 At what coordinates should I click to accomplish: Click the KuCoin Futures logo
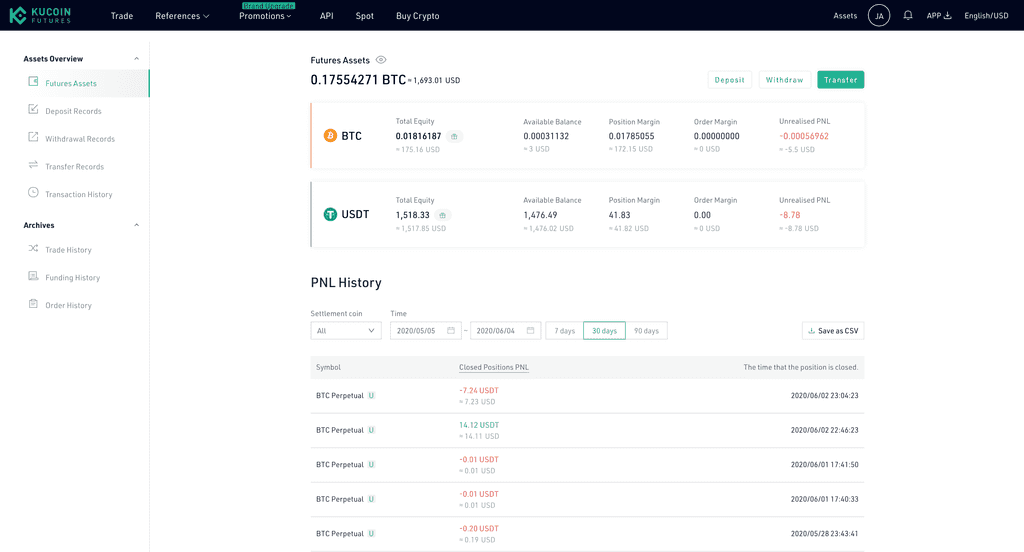[40, 15]
